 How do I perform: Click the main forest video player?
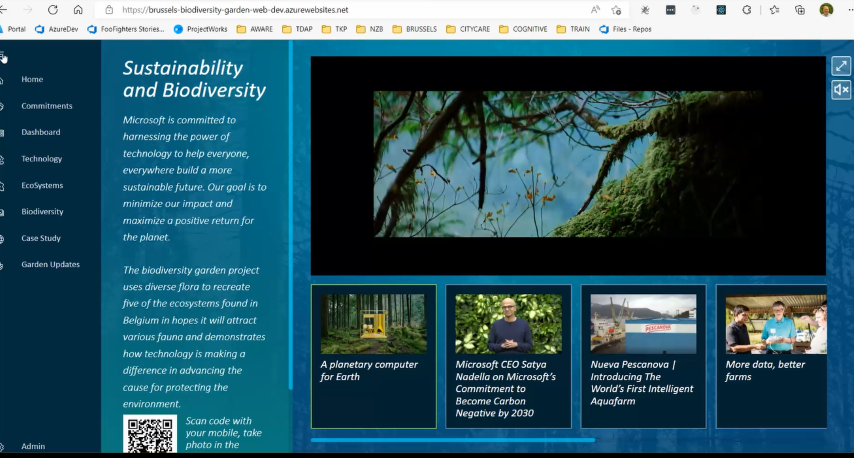pyautogui.click(x=568, y=166)
